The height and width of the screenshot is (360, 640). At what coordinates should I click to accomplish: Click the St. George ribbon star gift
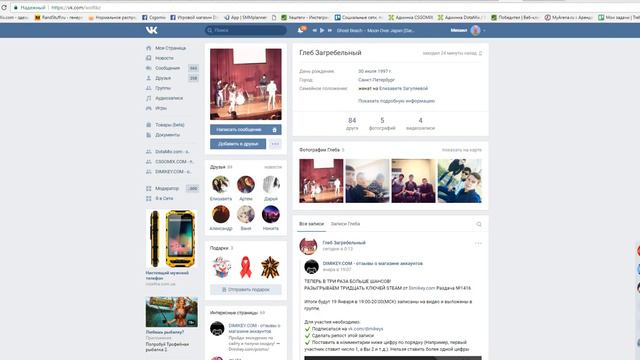tap(270, 267)
